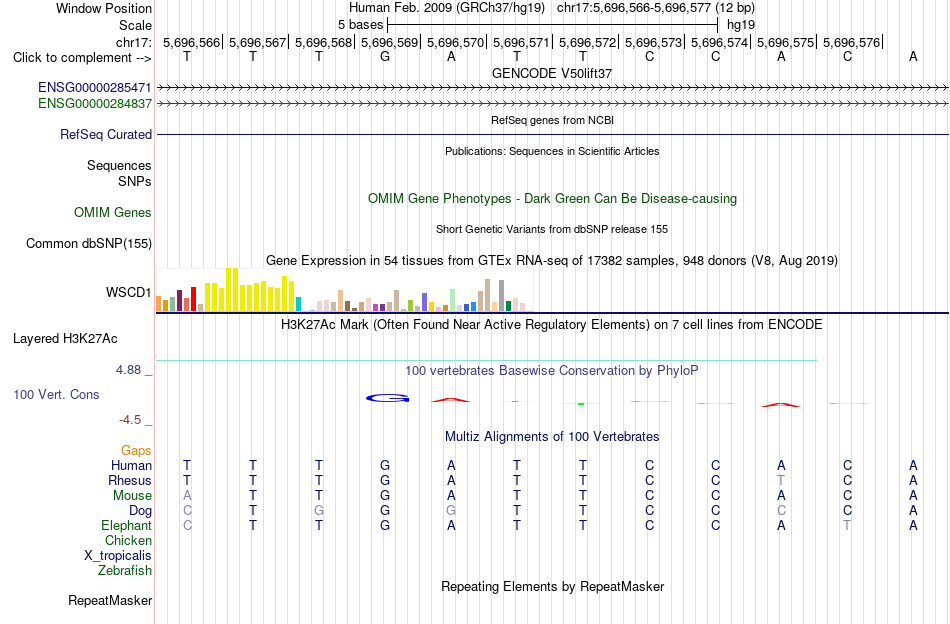
Task: Click the G base in the complement row
Action: 385,57
